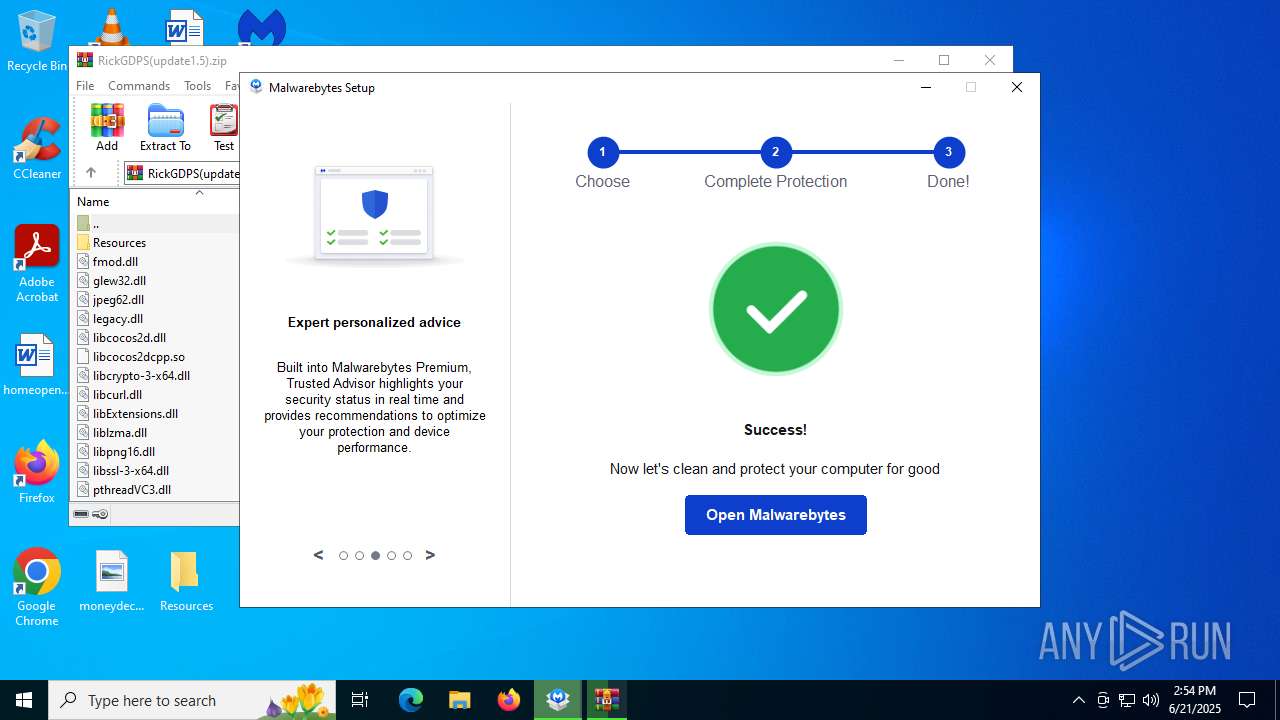Screen dimensions: 1280x720
Task: Click the WinRAR address path field
Action: [182, 173]
